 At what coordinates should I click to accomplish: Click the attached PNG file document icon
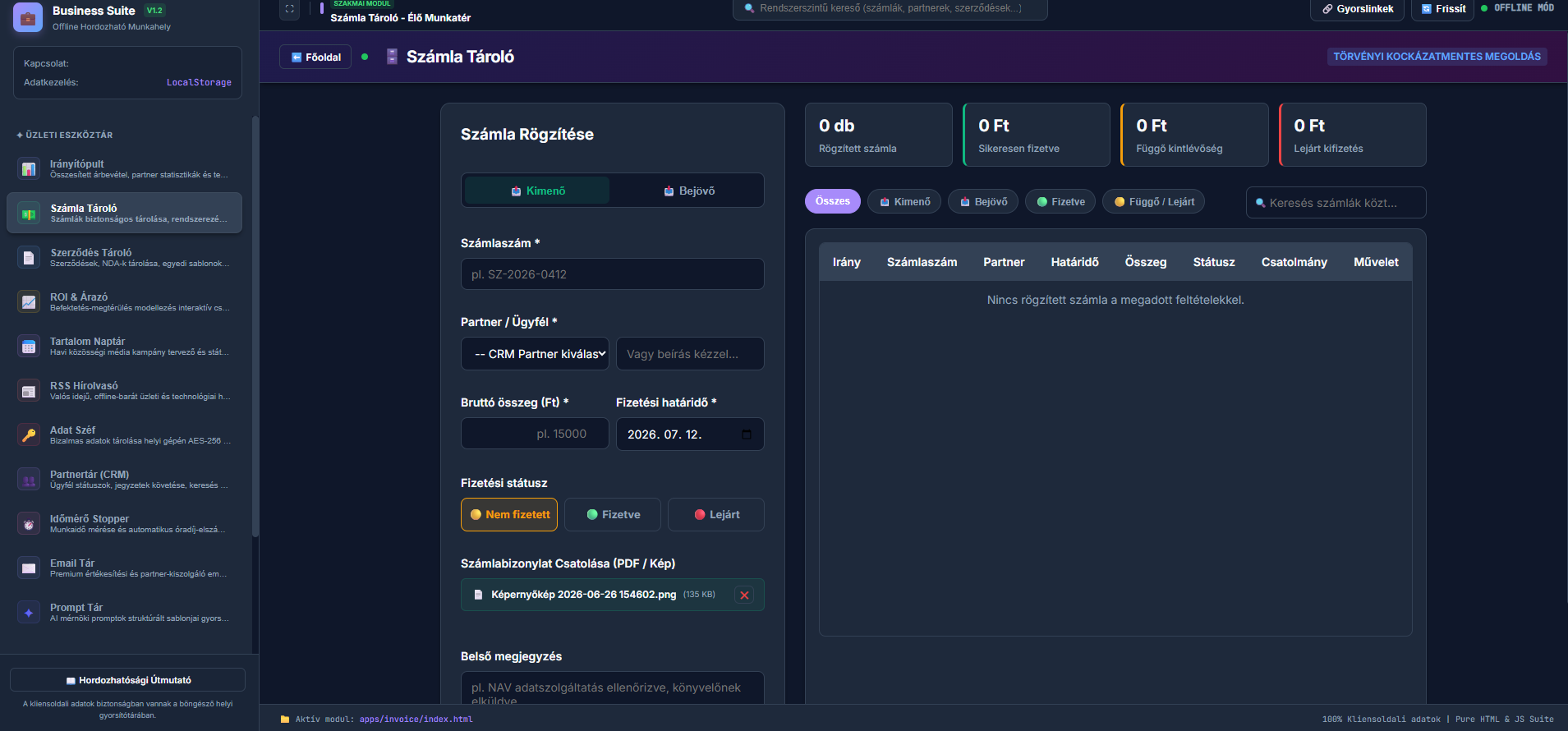click(478, 595)
